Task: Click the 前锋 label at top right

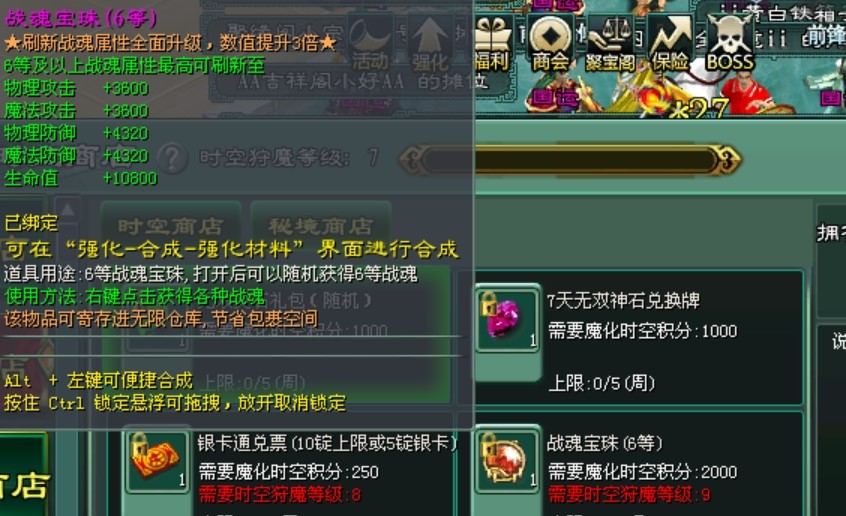Action: [x=824, y=37]
